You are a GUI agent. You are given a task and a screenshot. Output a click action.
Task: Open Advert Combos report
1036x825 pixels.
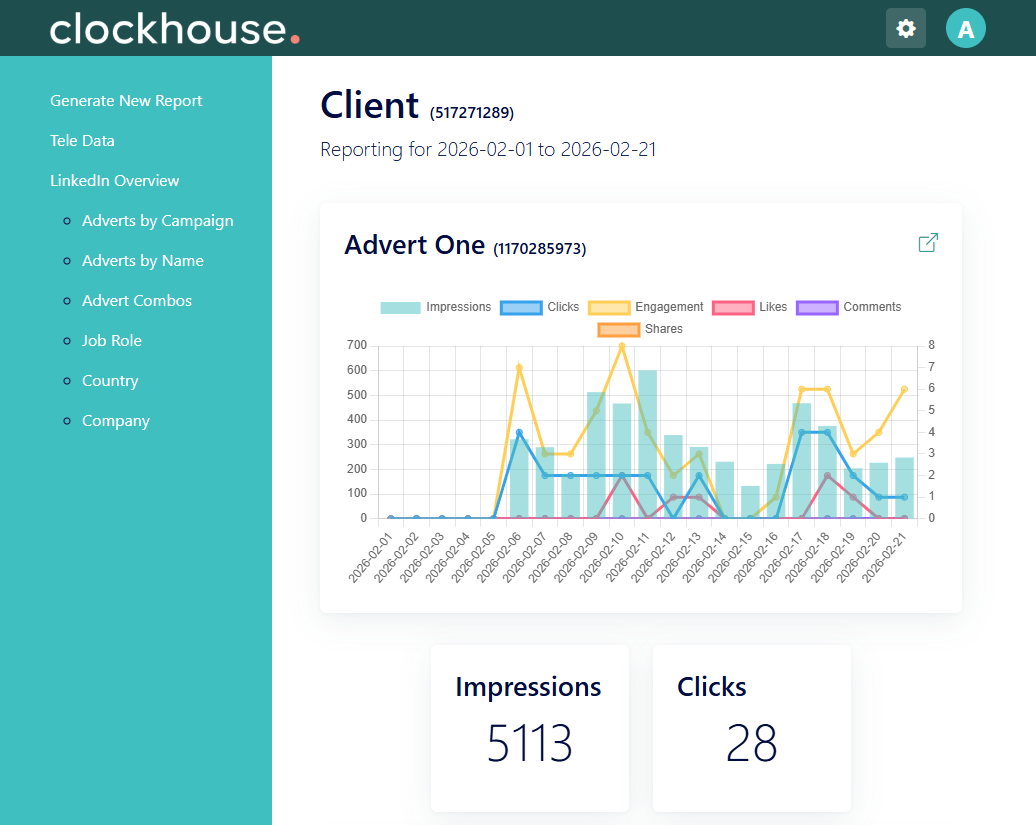pos(137,301)
